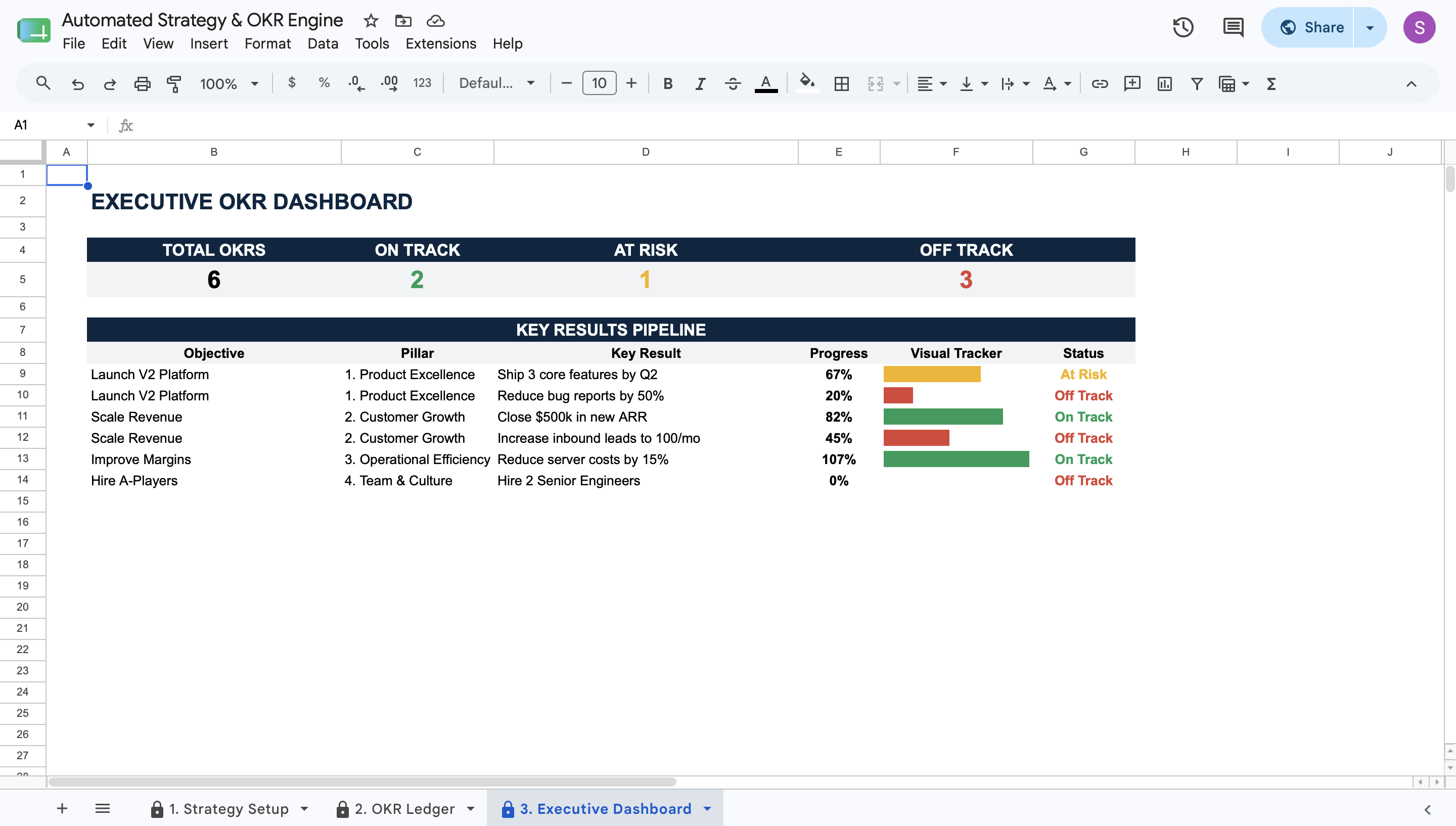Apply percent format icon
1456x826 pixels.
pyautogui.click(x=324, y=83)
